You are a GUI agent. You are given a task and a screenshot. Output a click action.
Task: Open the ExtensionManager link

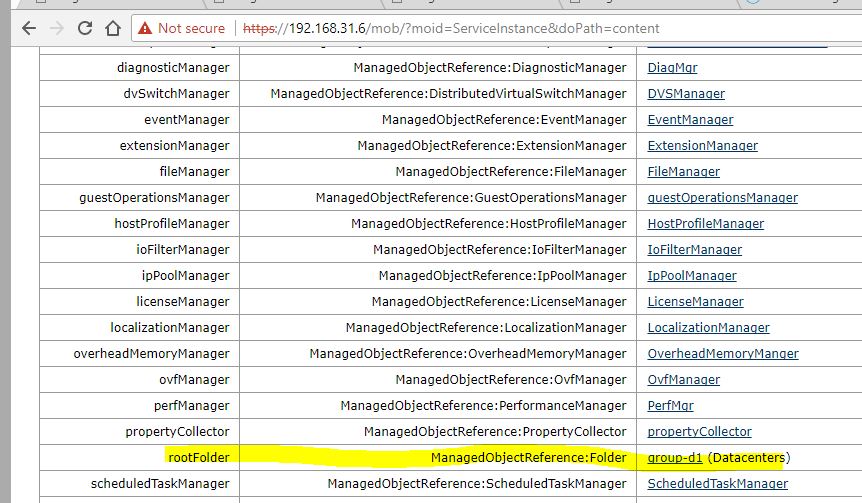click(x=703, y=146)
